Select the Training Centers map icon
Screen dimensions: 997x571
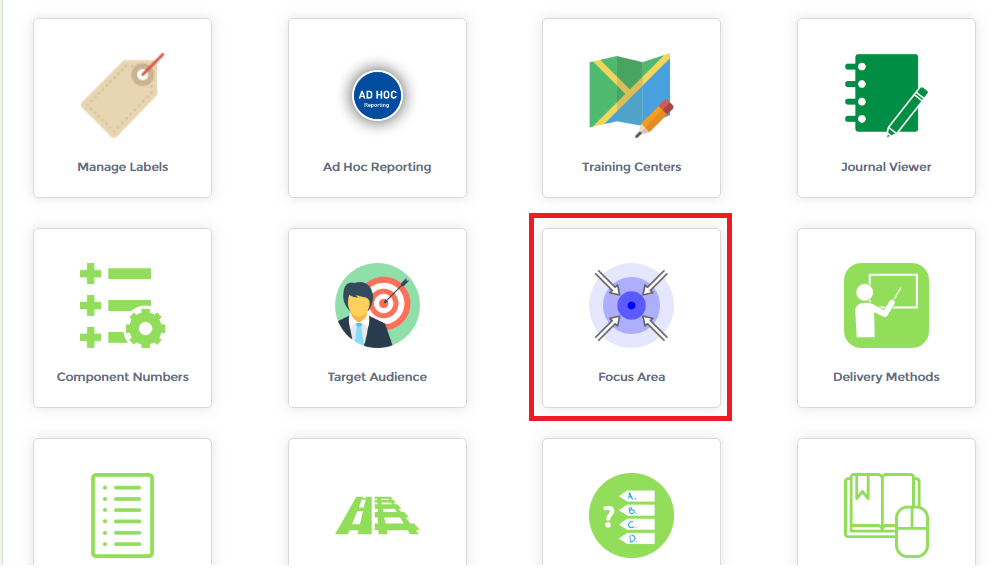click(x=631, y=95)
